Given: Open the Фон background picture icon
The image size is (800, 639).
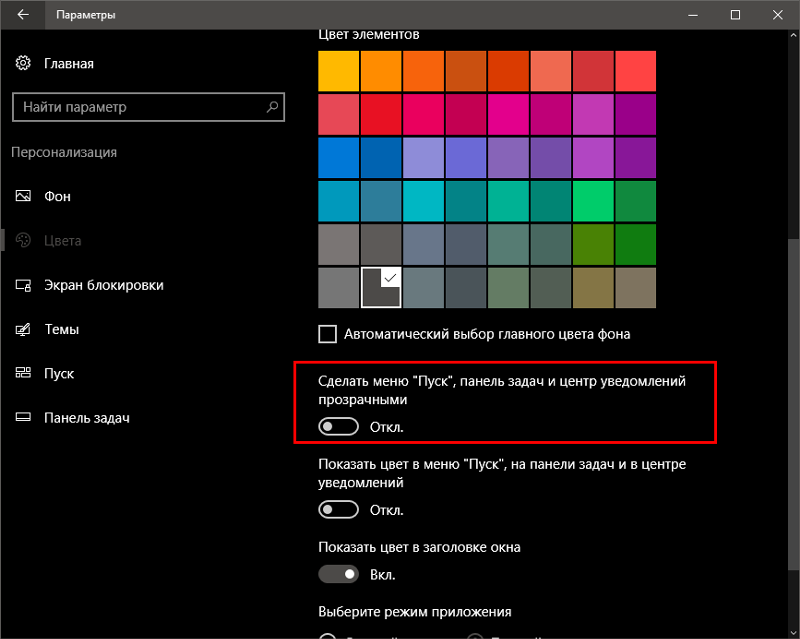Looking at the screenshot, I should coord(23,196).
